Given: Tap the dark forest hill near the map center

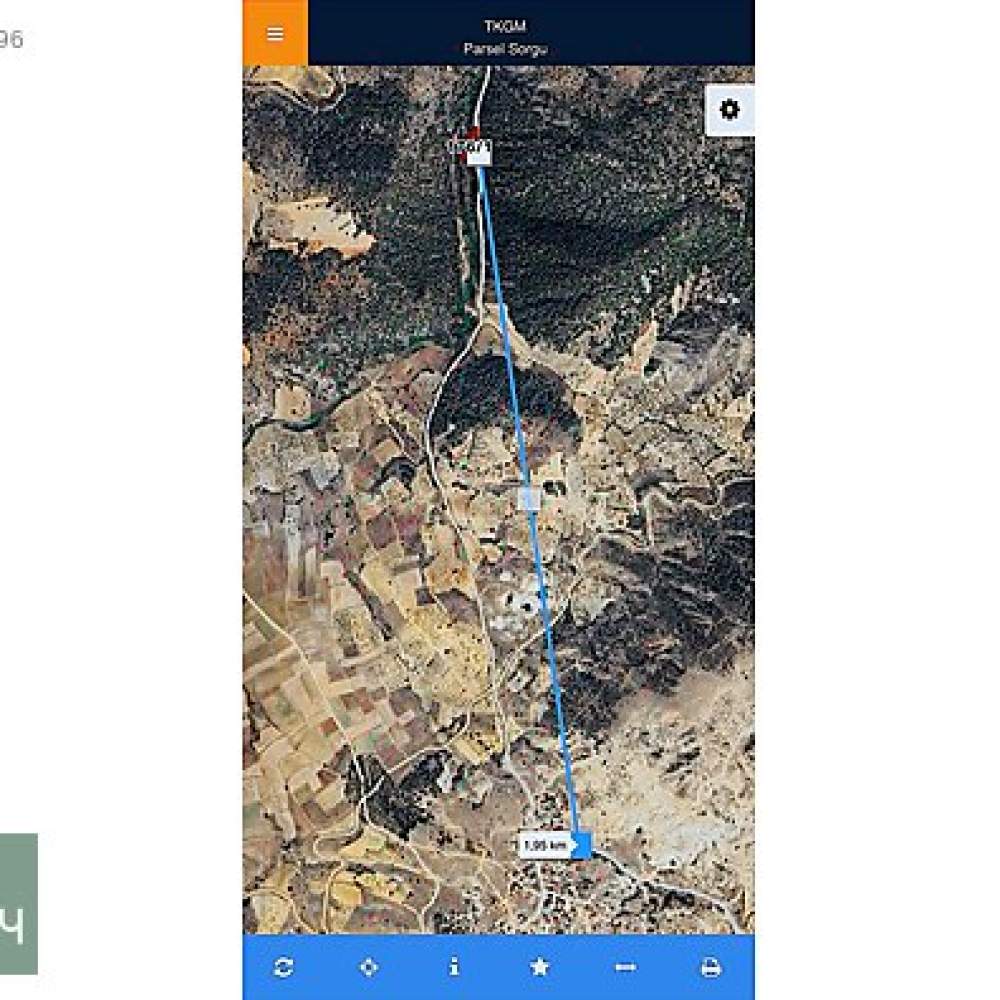Looking at the screenshot, I should click(x=504, y=399).
